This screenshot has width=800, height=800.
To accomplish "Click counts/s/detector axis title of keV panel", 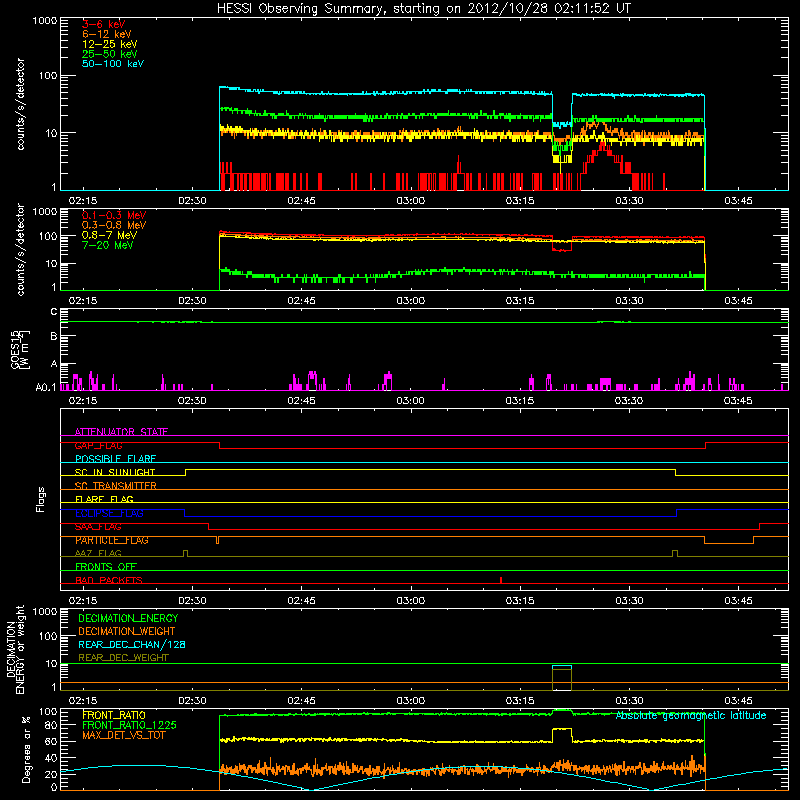I will 20,104.
